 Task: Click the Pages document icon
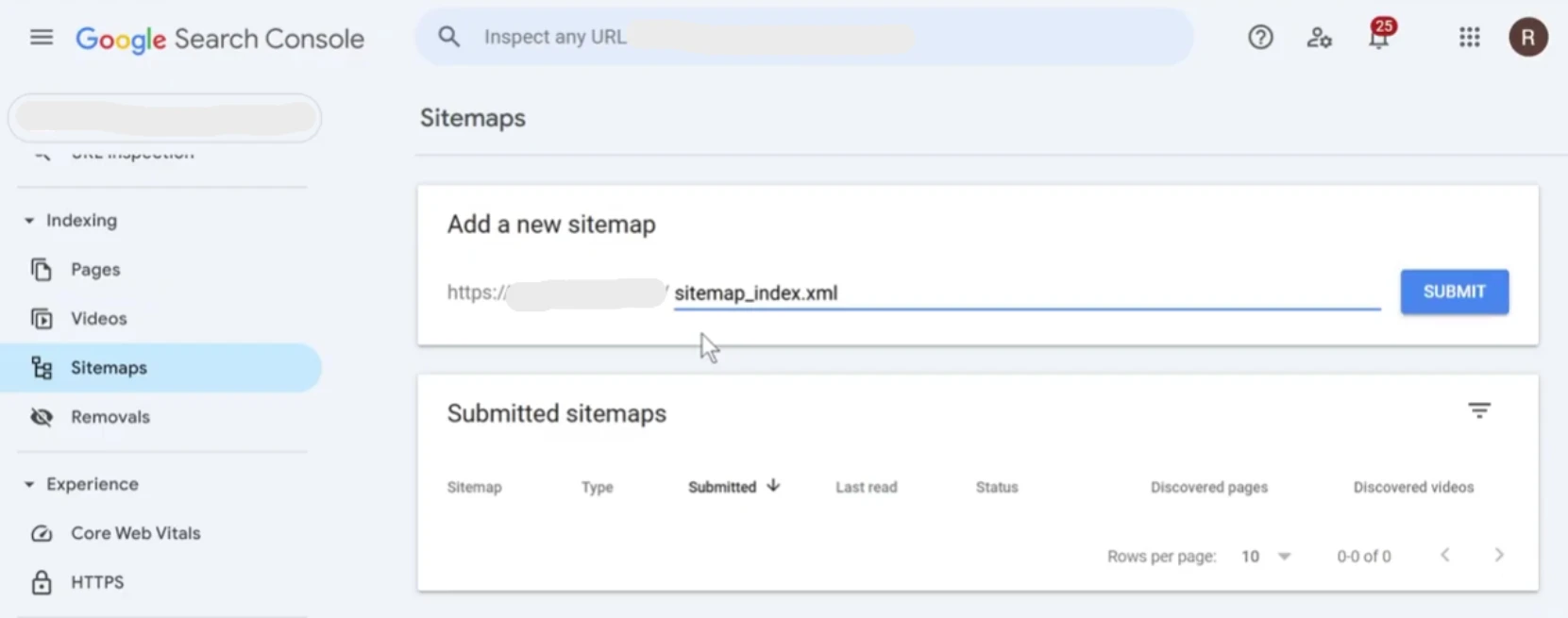point(42,270)
